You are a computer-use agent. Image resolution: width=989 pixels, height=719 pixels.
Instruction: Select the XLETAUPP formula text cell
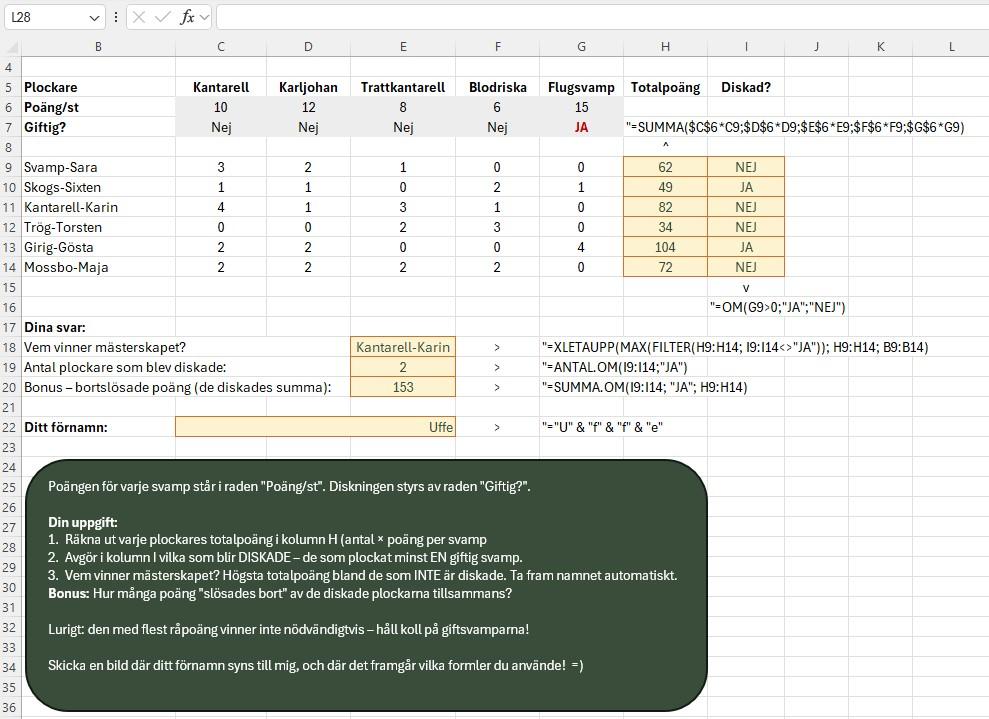point(735,347)
